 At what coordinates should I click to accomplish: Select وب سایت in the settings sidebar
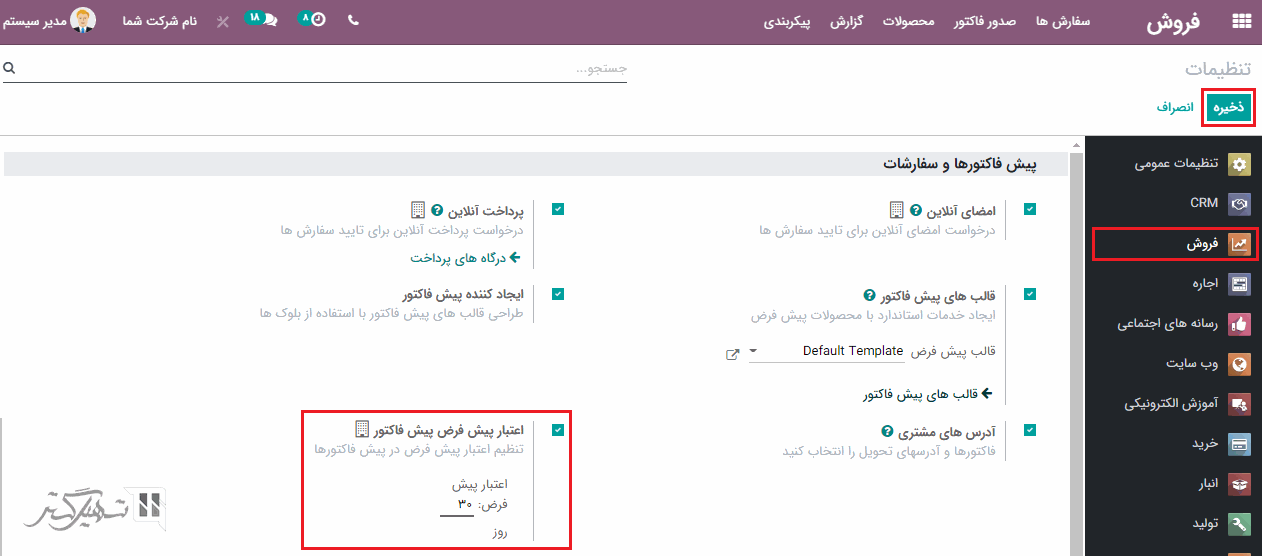point(1191,364)
